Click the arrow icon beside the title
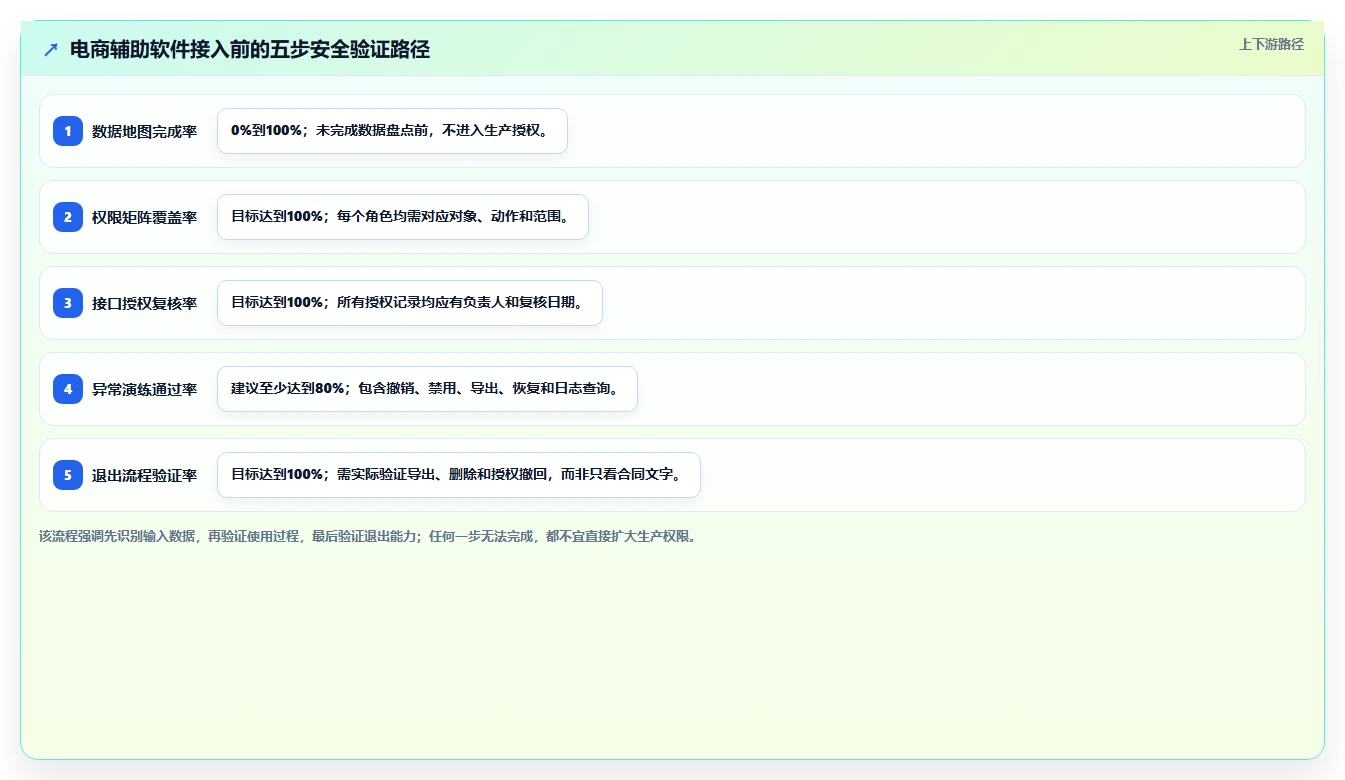Viewport: 1345px width, 780px height. point(51,49)
